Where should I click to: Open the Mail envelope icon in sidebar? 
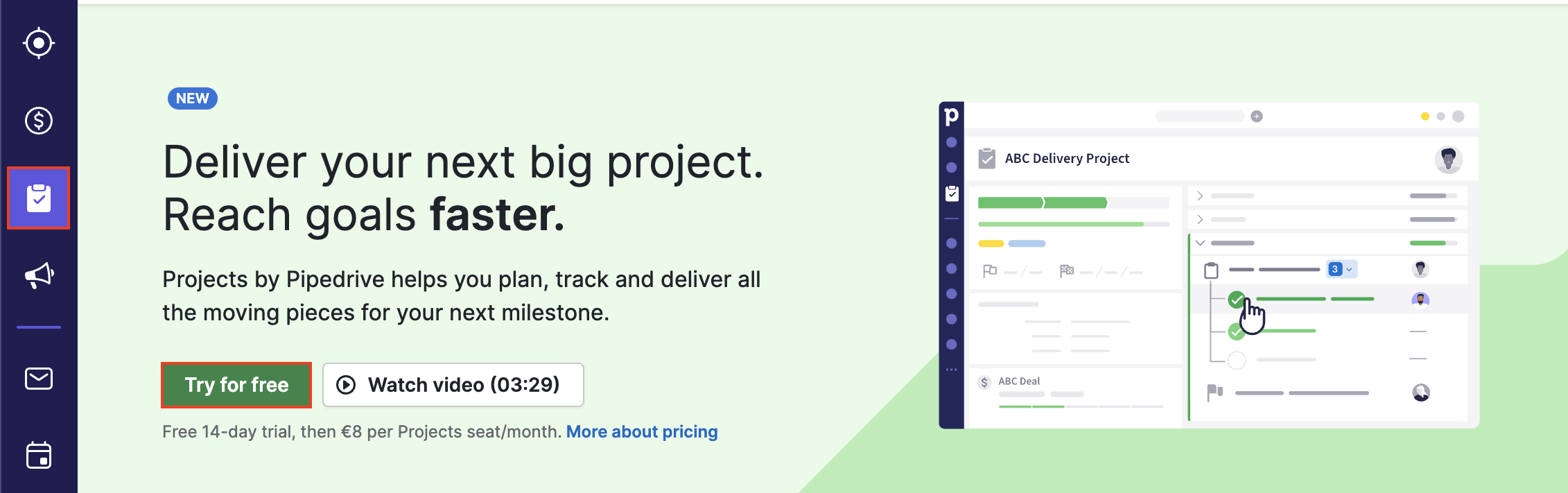pos(39,379)
